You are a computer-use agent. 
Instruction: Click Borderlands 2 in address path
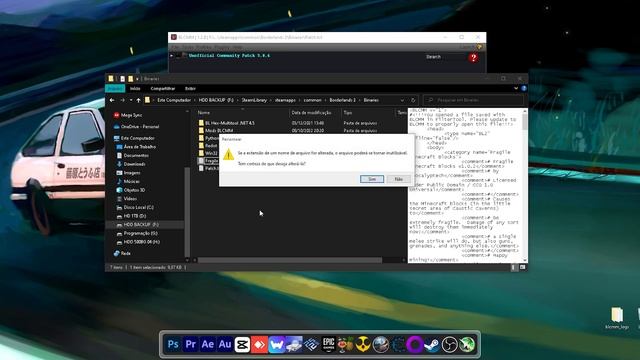pos(342,100)
